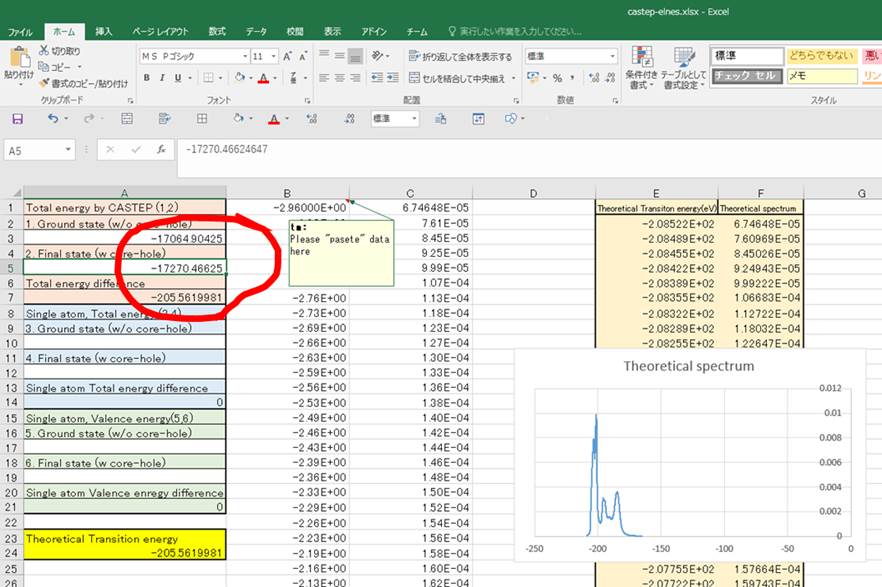This screenshot has height=587, width=882.
Task: Open the File (ファイル) tab
Action: pos(20,32)
